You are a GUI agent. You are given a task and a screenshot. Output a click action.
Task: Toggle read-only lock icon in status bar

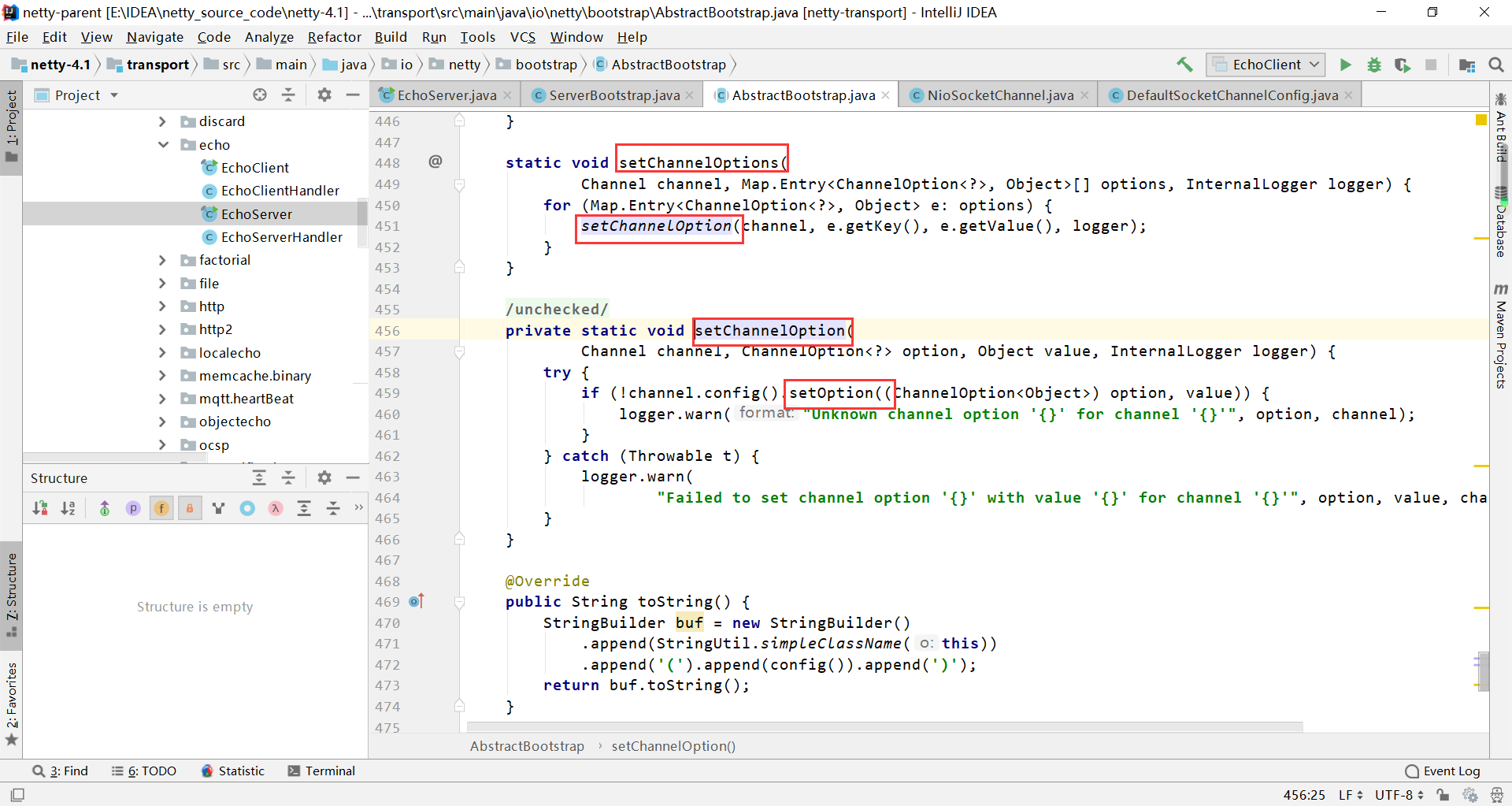pos(1443,794)
